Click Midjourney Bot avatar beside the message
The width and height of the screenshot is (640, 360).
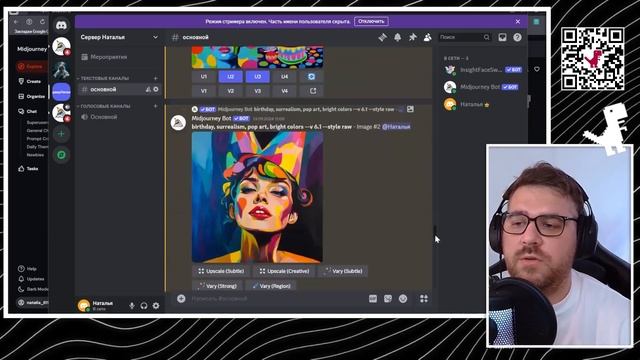pos(178,122)
